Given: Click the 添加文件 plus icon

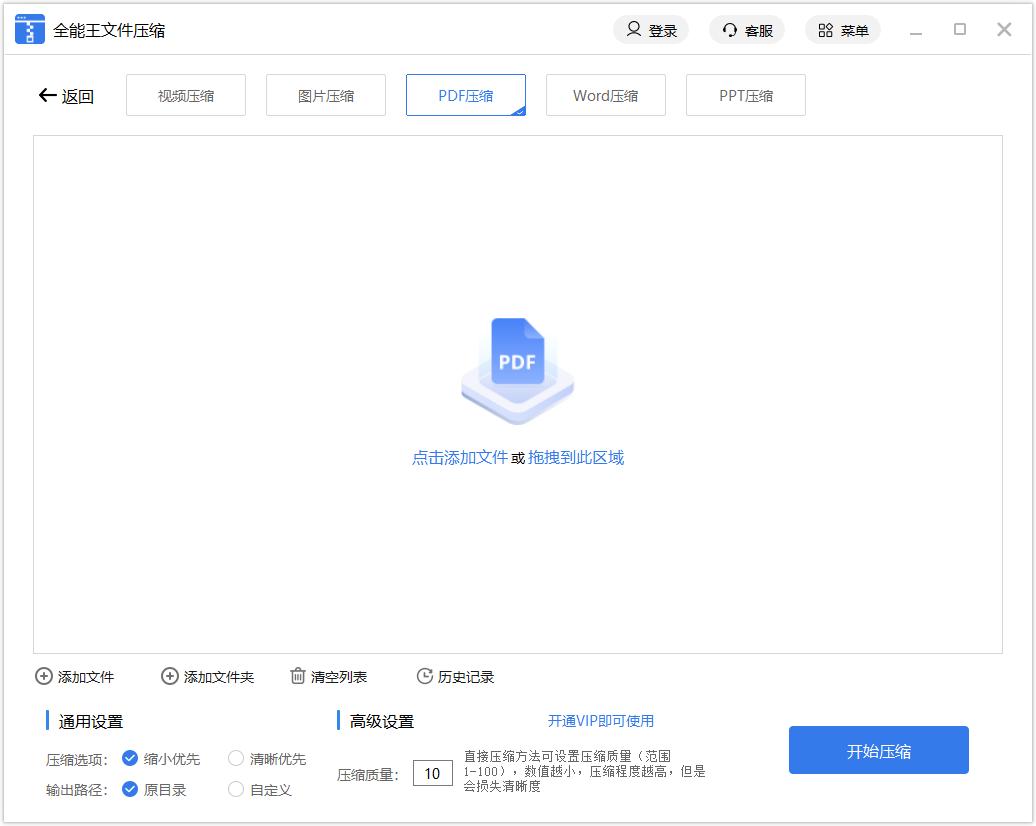Looking at the screenshot, I should click(44, 677).
